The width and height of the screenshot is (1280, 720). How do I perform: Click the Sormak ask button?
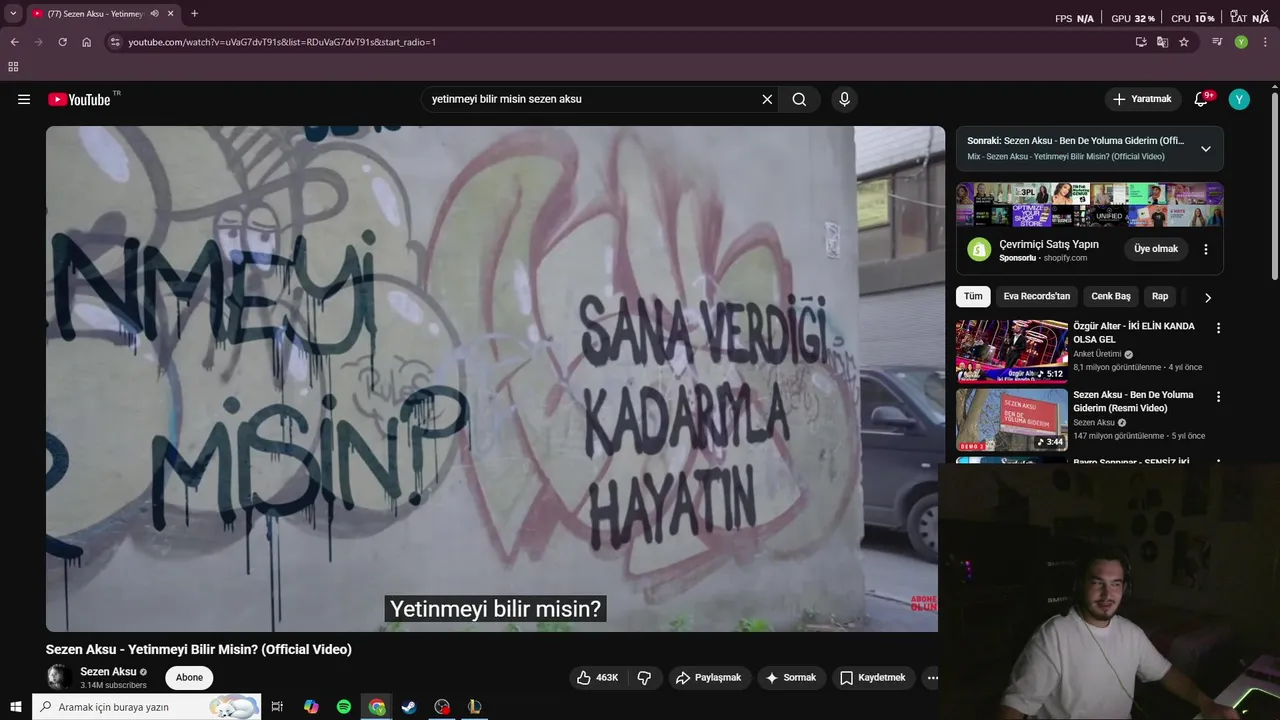click(x=791, y=677)
